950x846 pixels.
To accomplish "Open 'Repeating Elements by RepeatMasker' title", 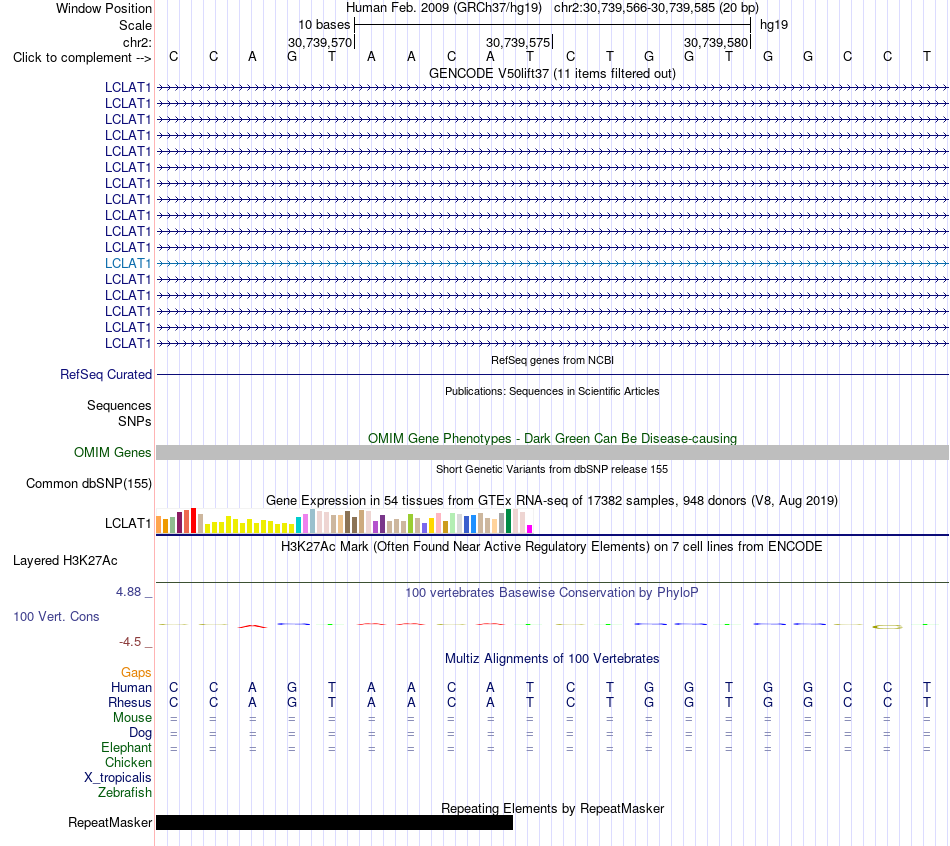I will pos(552,808).
